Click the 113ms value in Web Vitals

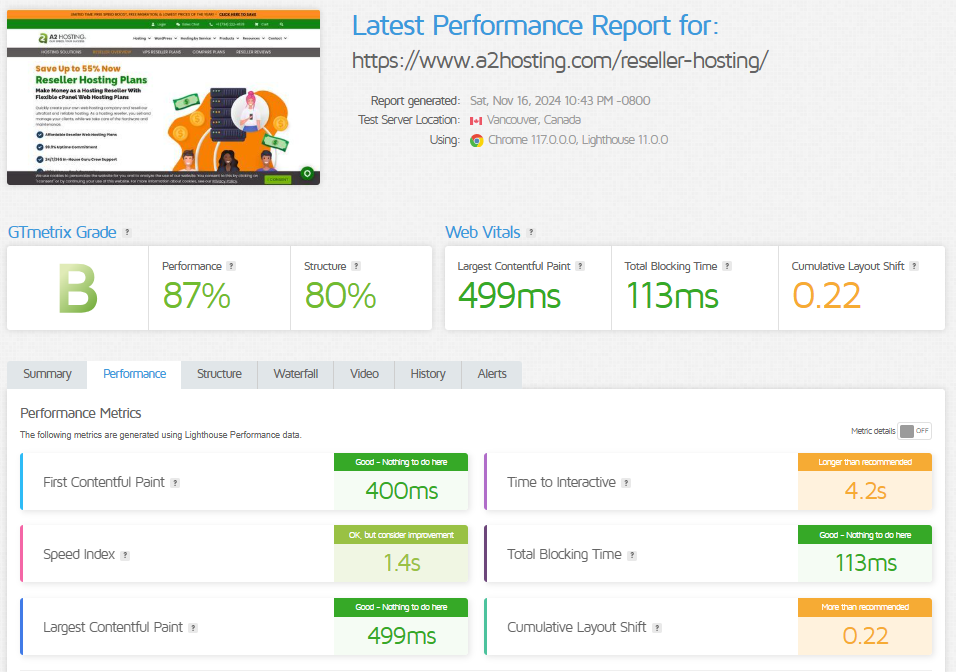click(x=672, y=296)
